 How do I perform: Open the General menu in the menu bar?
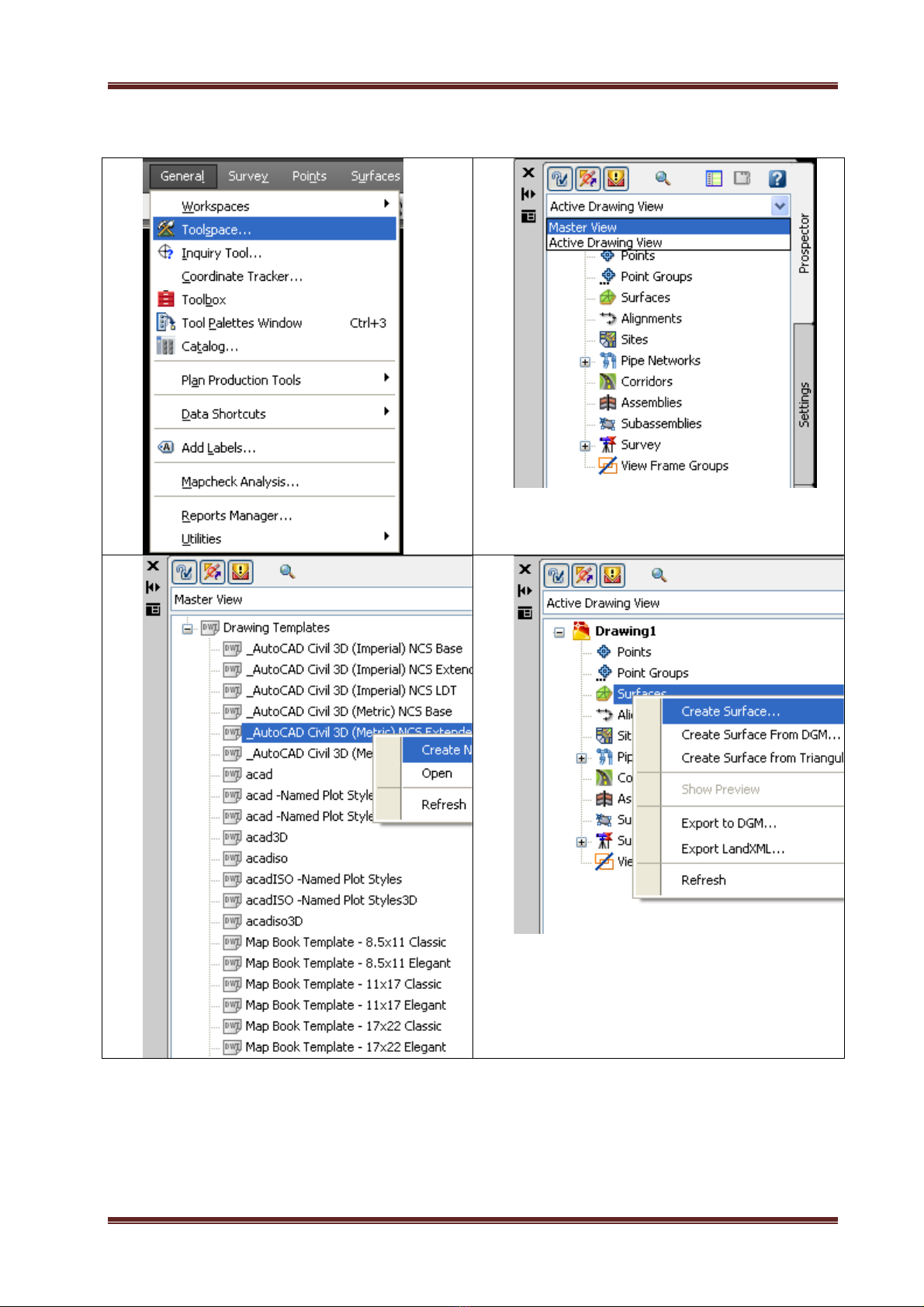point(182,176)
